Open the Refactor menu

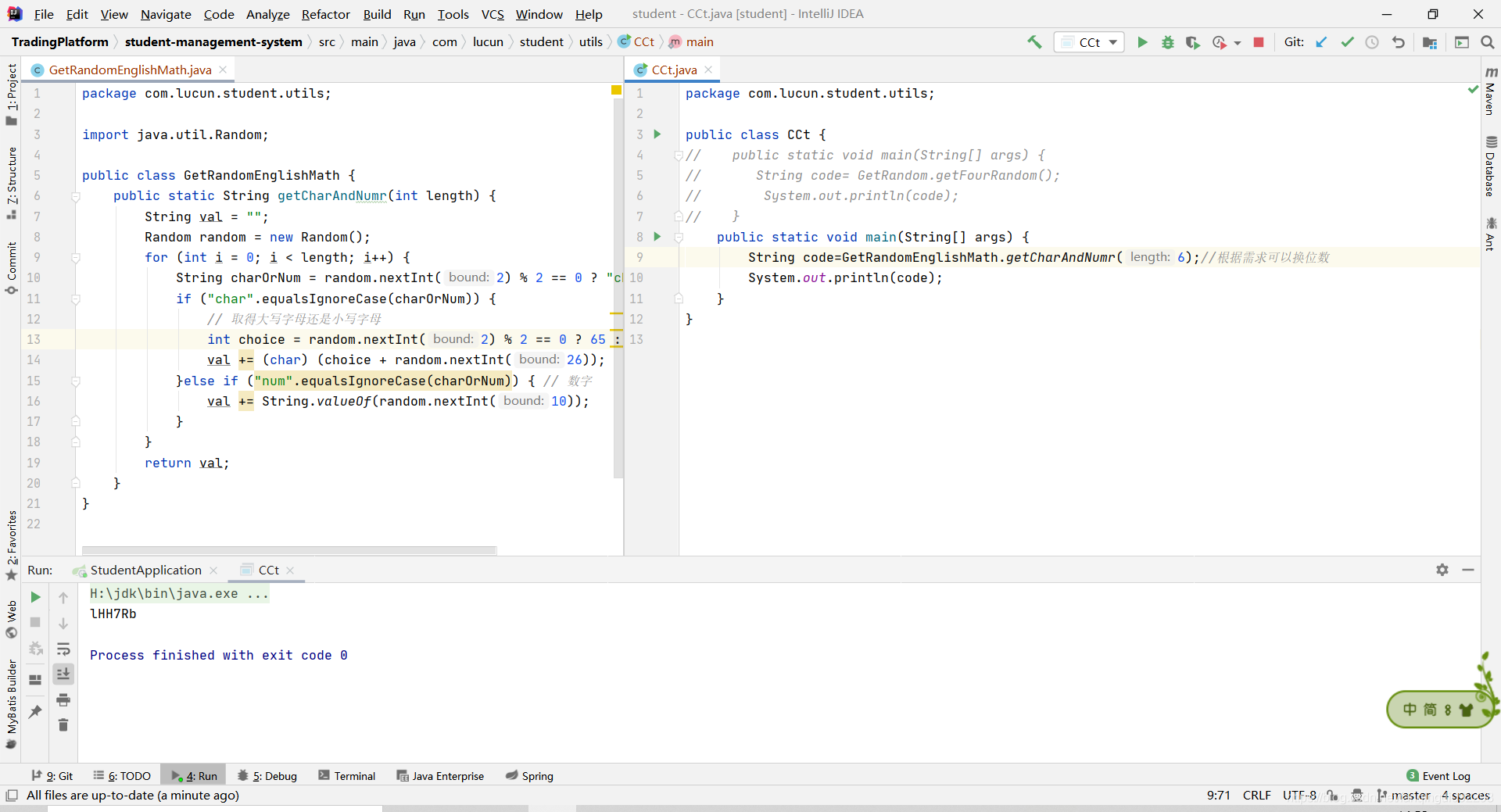(325, 14)
